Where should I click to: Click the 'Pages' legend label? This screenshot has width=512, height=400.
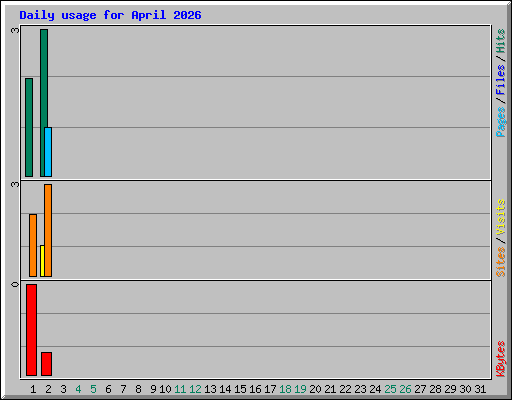point(500,122)
